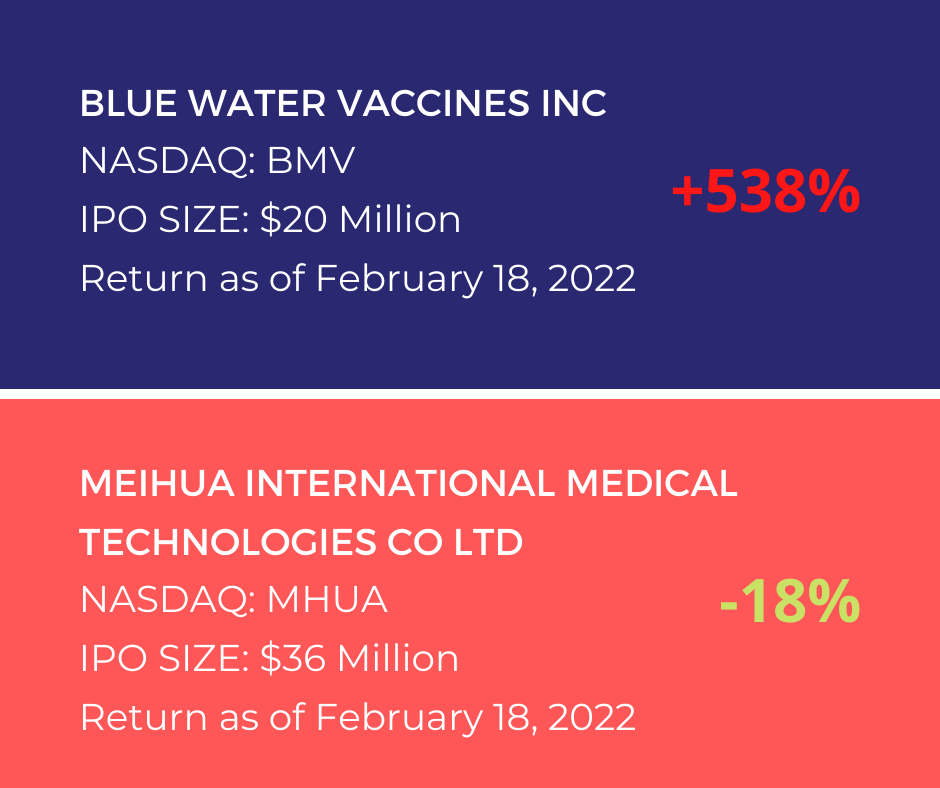Click the word VACCINES in the heading

(433, 103)
